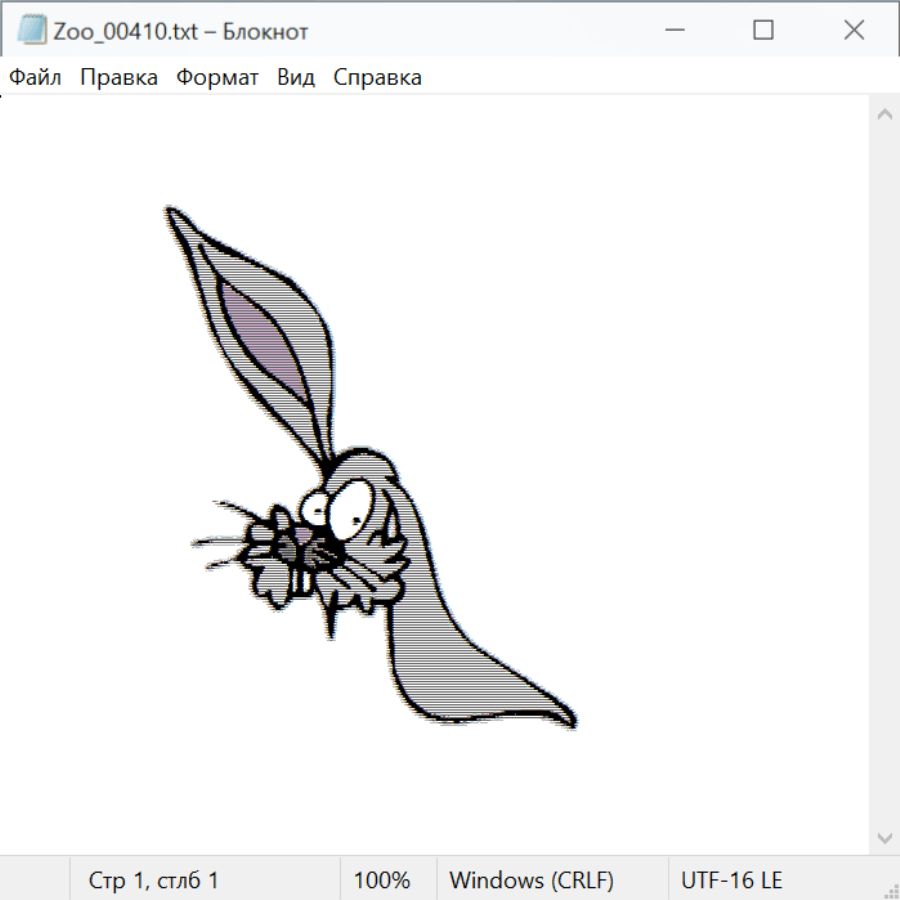Image resolution: width=900 pixels, height=900 pixels.
Task: Open the Правка menu
Action: pos(118,78)
